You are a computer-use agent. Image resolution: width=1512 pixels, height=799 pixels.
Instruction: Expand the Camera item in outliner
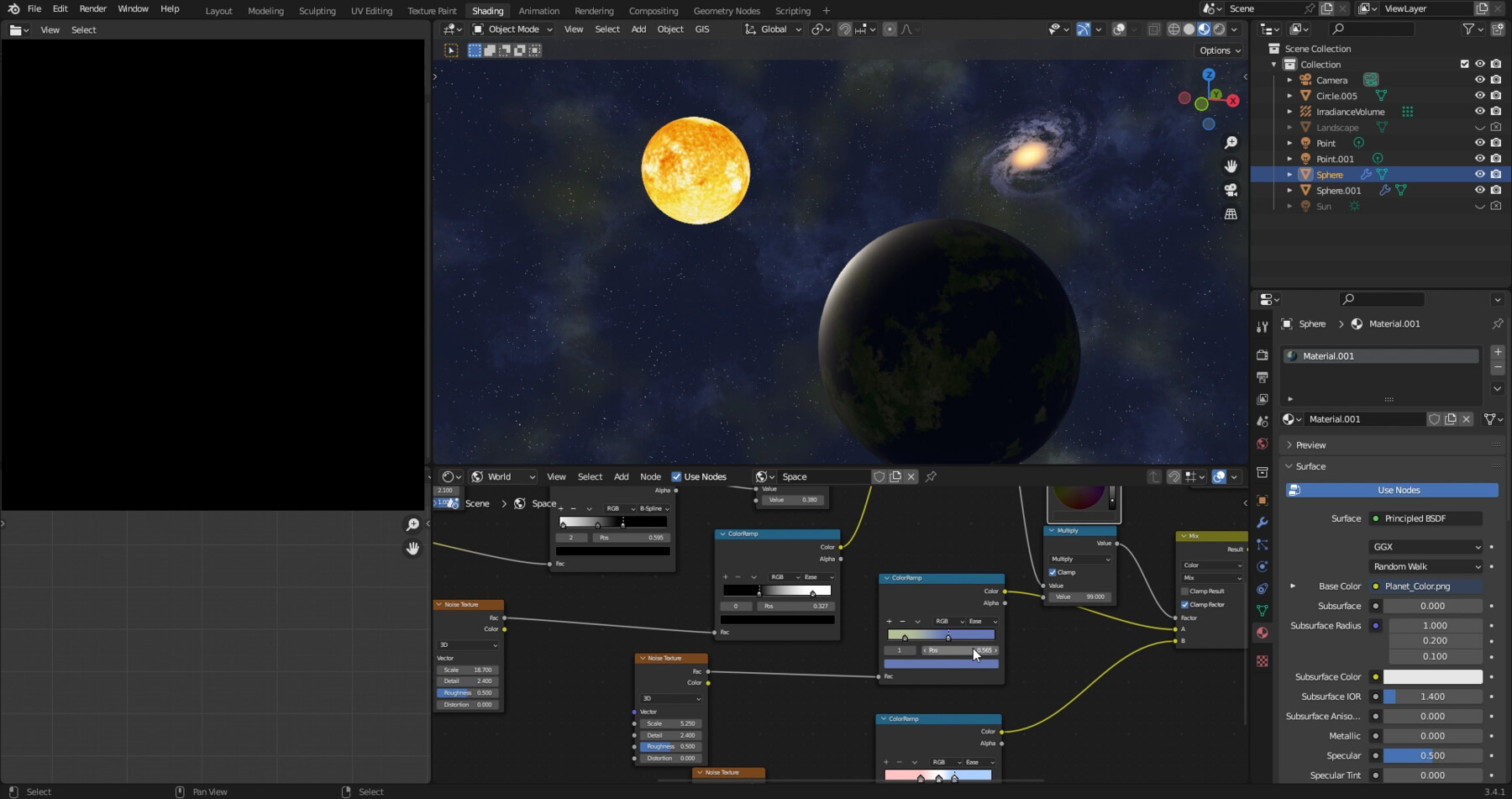click(x=1290, y=80)
